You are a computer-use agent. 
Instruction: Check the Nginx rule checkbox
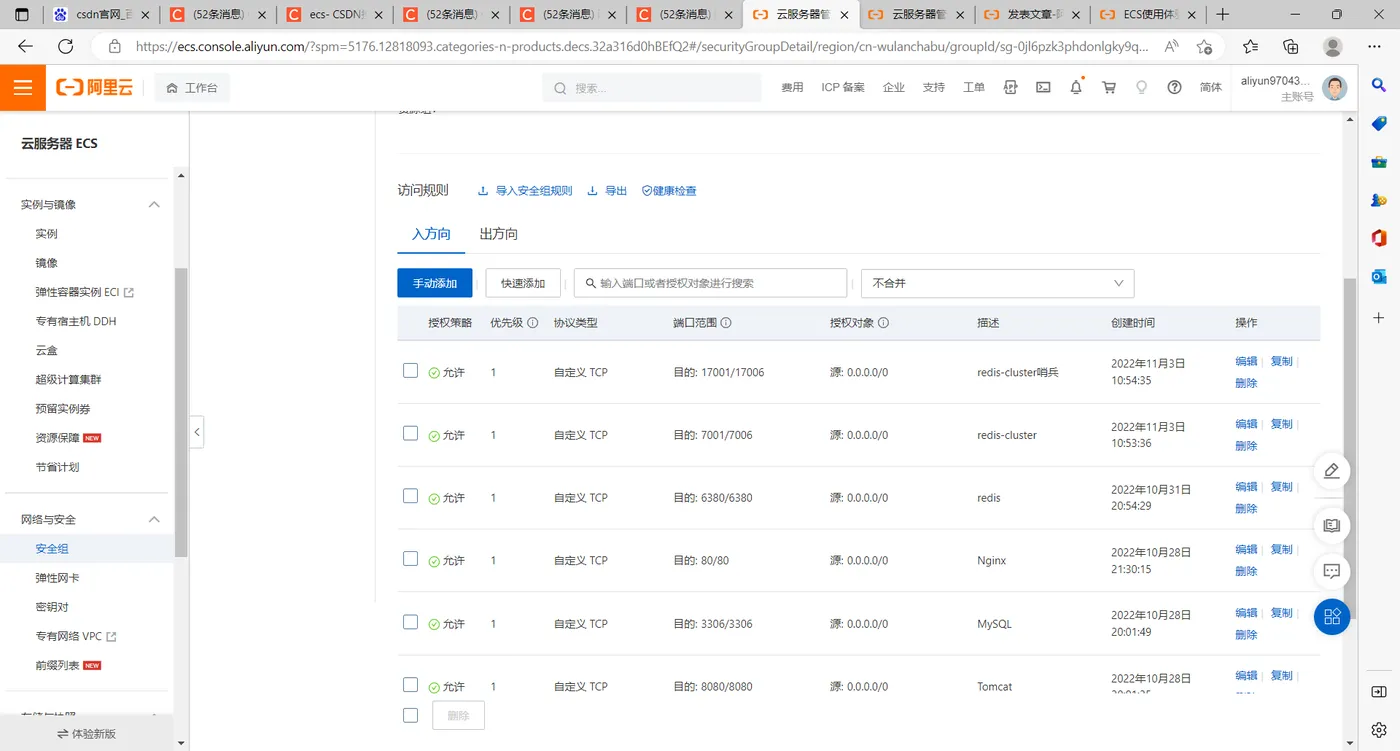click(410, 559)
